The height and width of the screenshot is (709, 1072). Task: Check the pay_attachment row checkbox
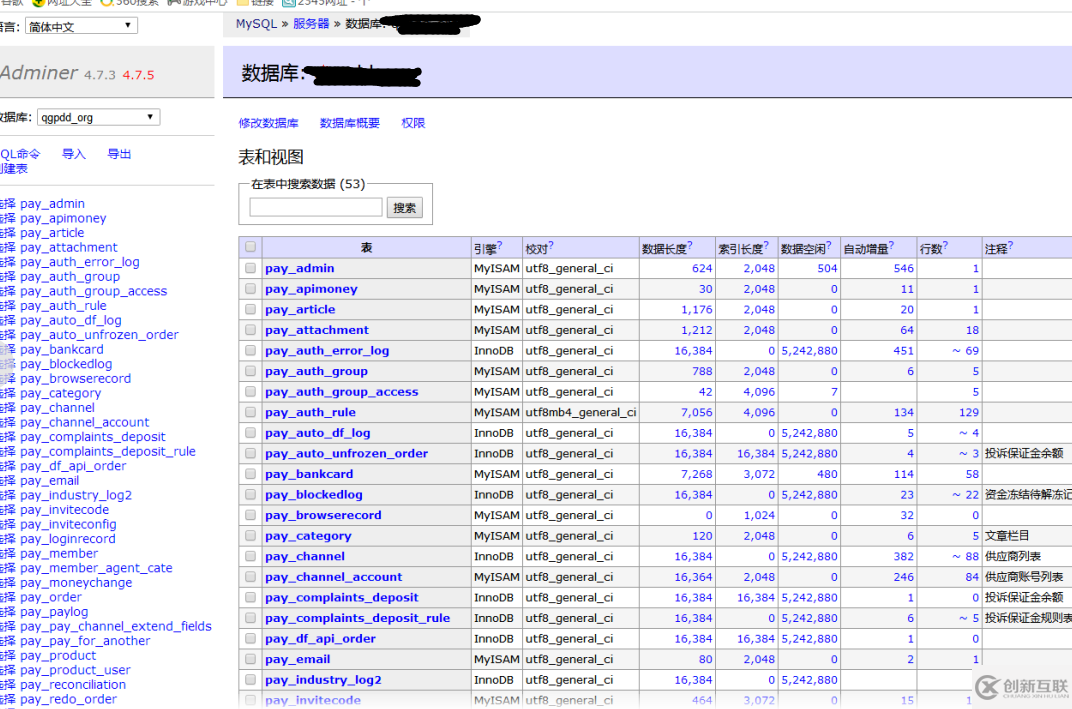(250, 330)
